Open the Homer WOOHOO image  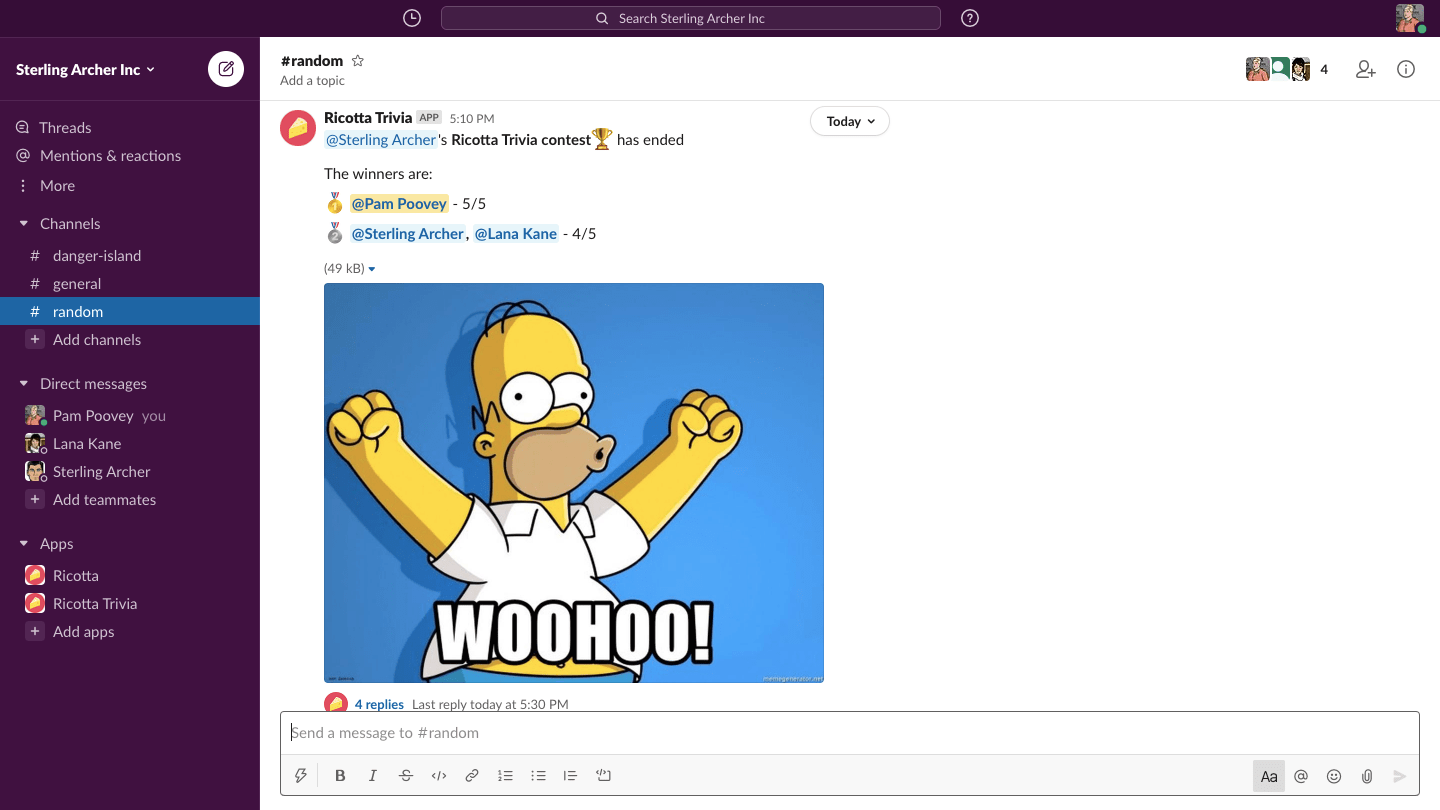coord(574,483)
